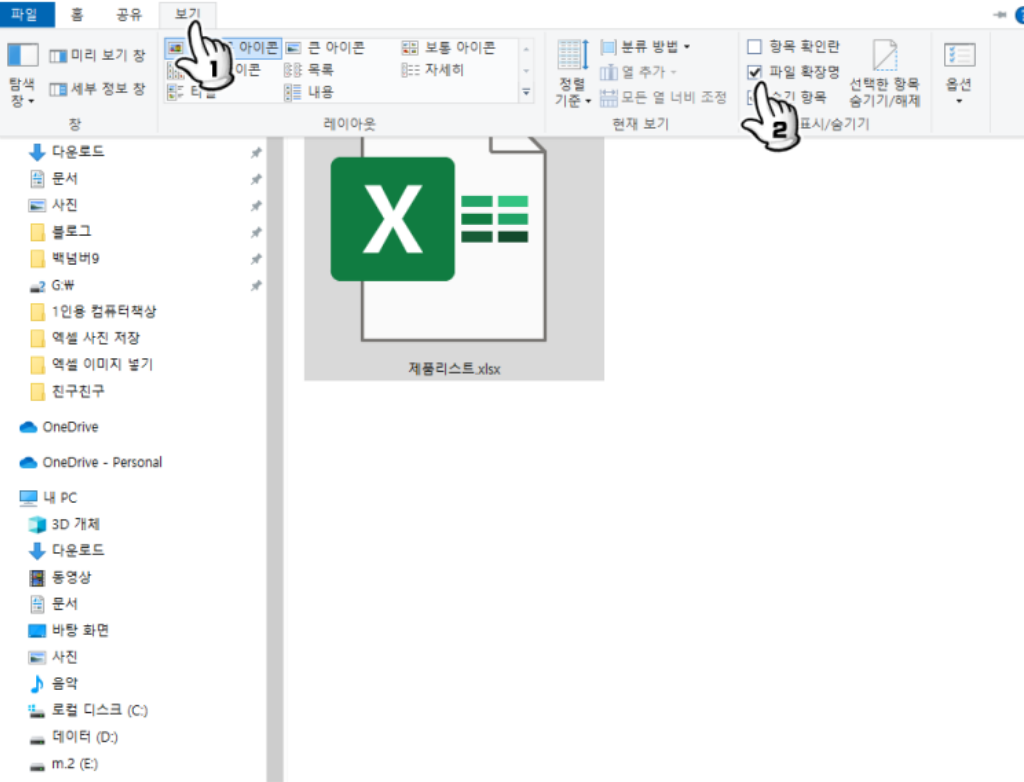This screenshot has width=1024, height=782.
Task: Open the 친구친구 folder
Action: 67,391
